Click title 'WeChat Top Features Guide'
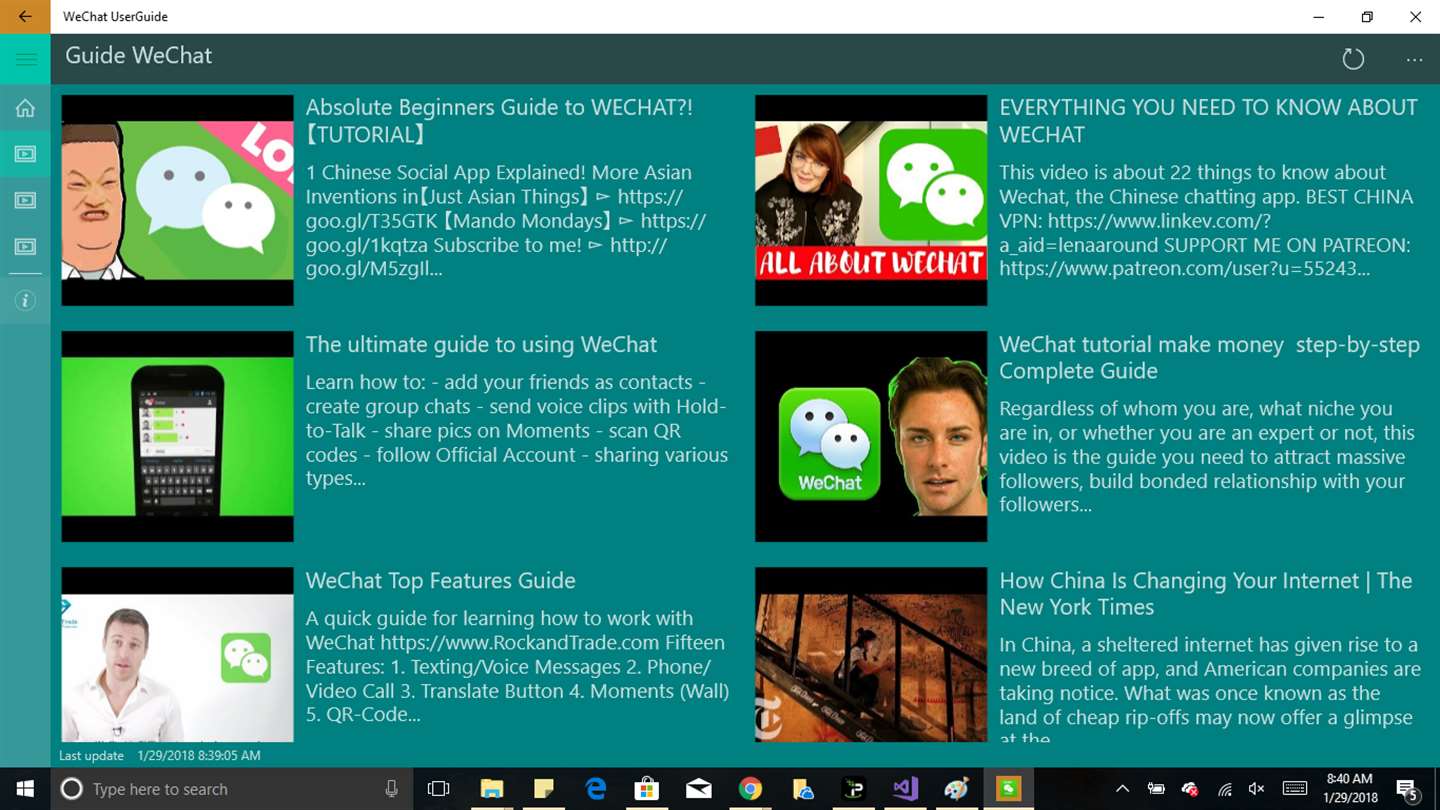Viewport: 1440px width, 810px height. 440,580
